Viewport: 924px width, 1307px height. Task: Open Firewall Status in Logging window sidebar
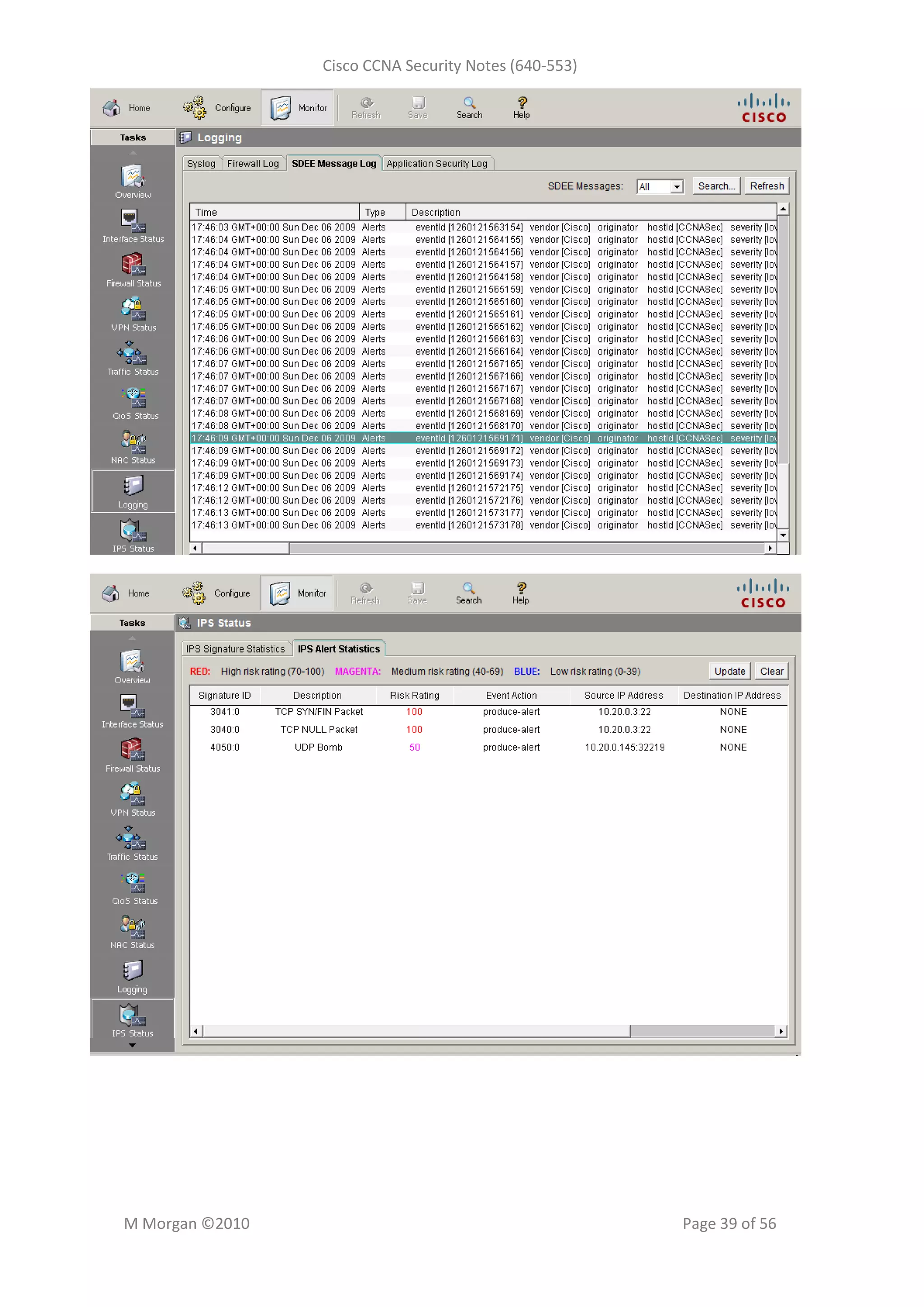click(x=133, y=270)
